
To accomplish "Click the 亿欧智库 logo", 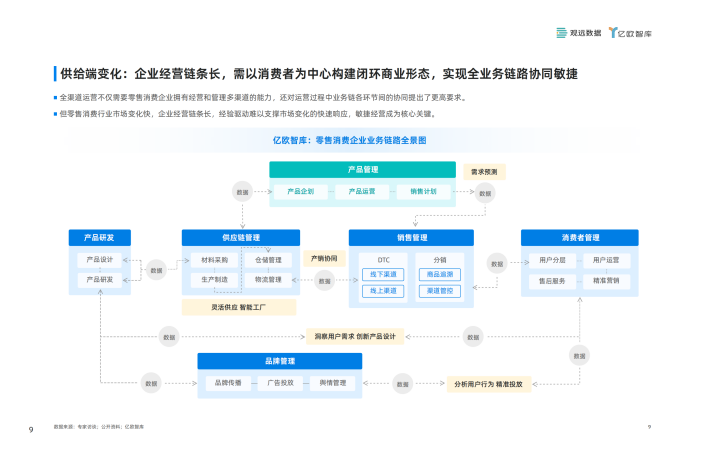I will [x=630, y=33].
